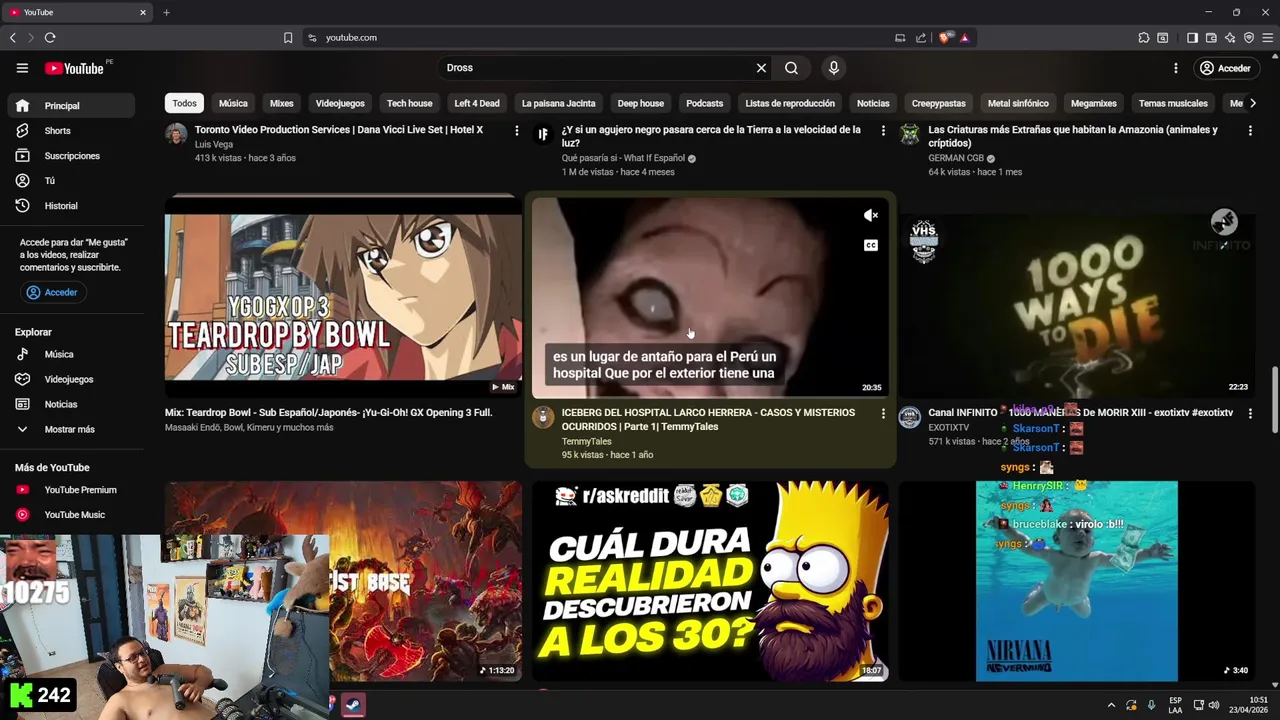The width and height of the screenshot is (1280, 720).
Task: Select the Metal sinfónico chip
Action: coord(1018,103)
